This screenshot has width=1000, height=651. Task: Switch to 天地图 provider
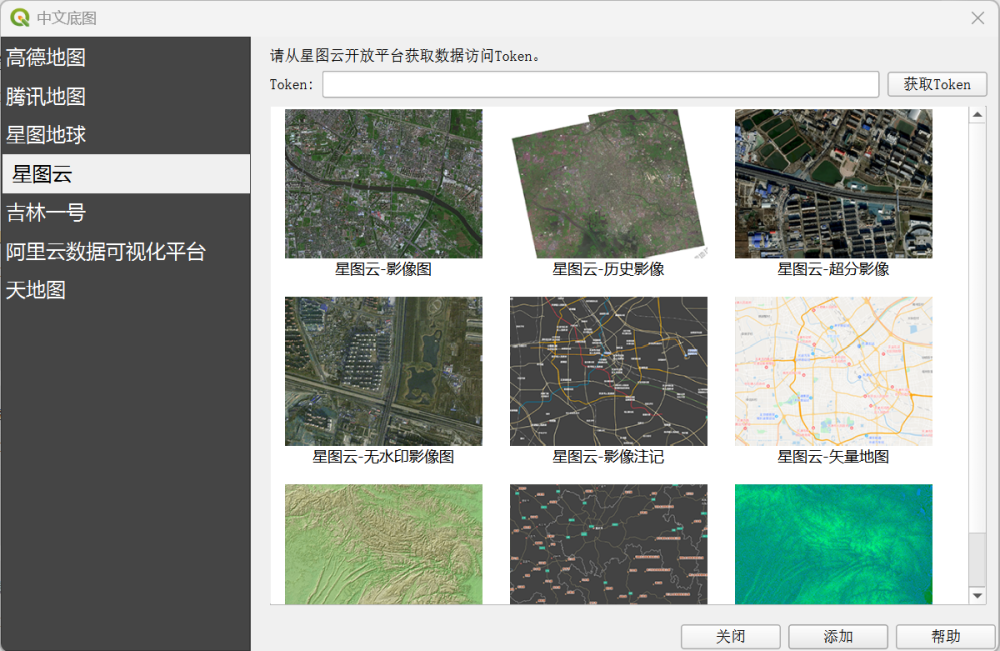[x=36, y=291]
